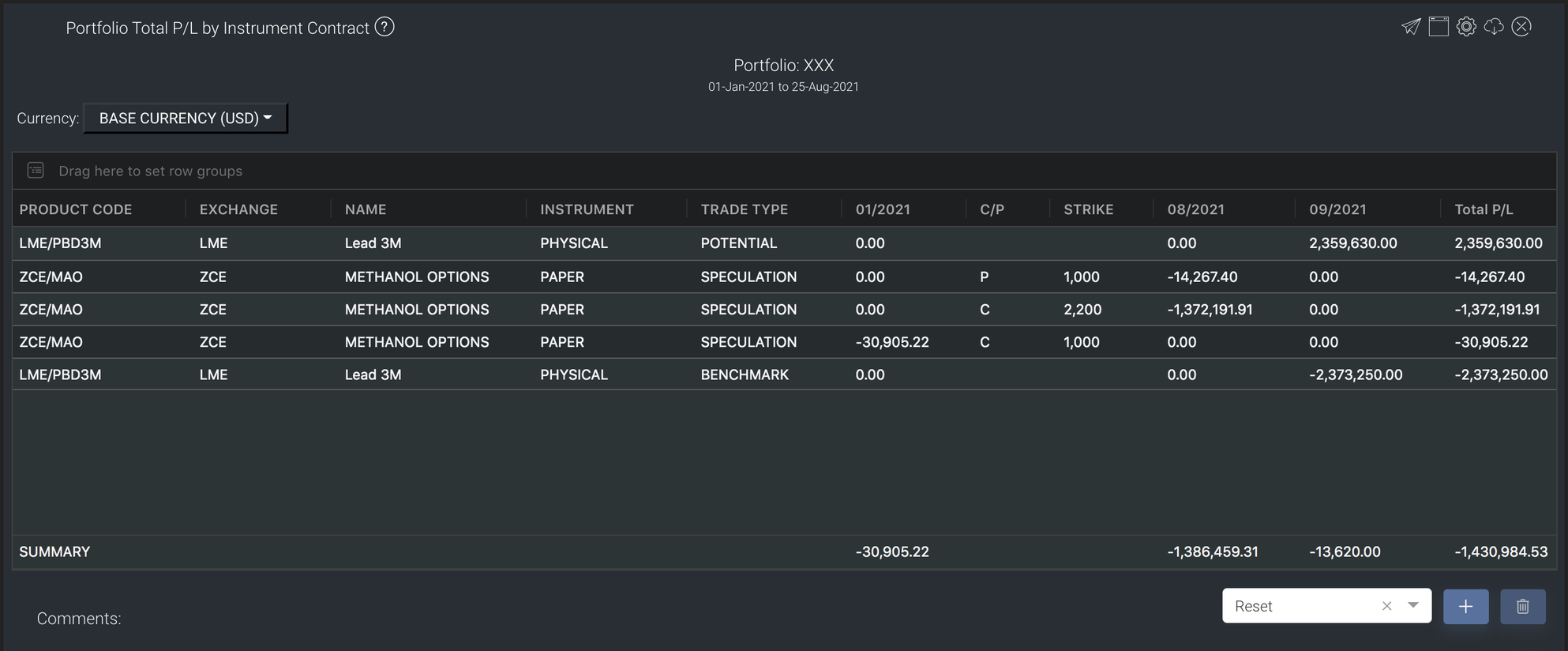The width and height of the screenshot is (1568, 651).
Task: Sort by EXCHANGE column header
Action: click(238, 209)
